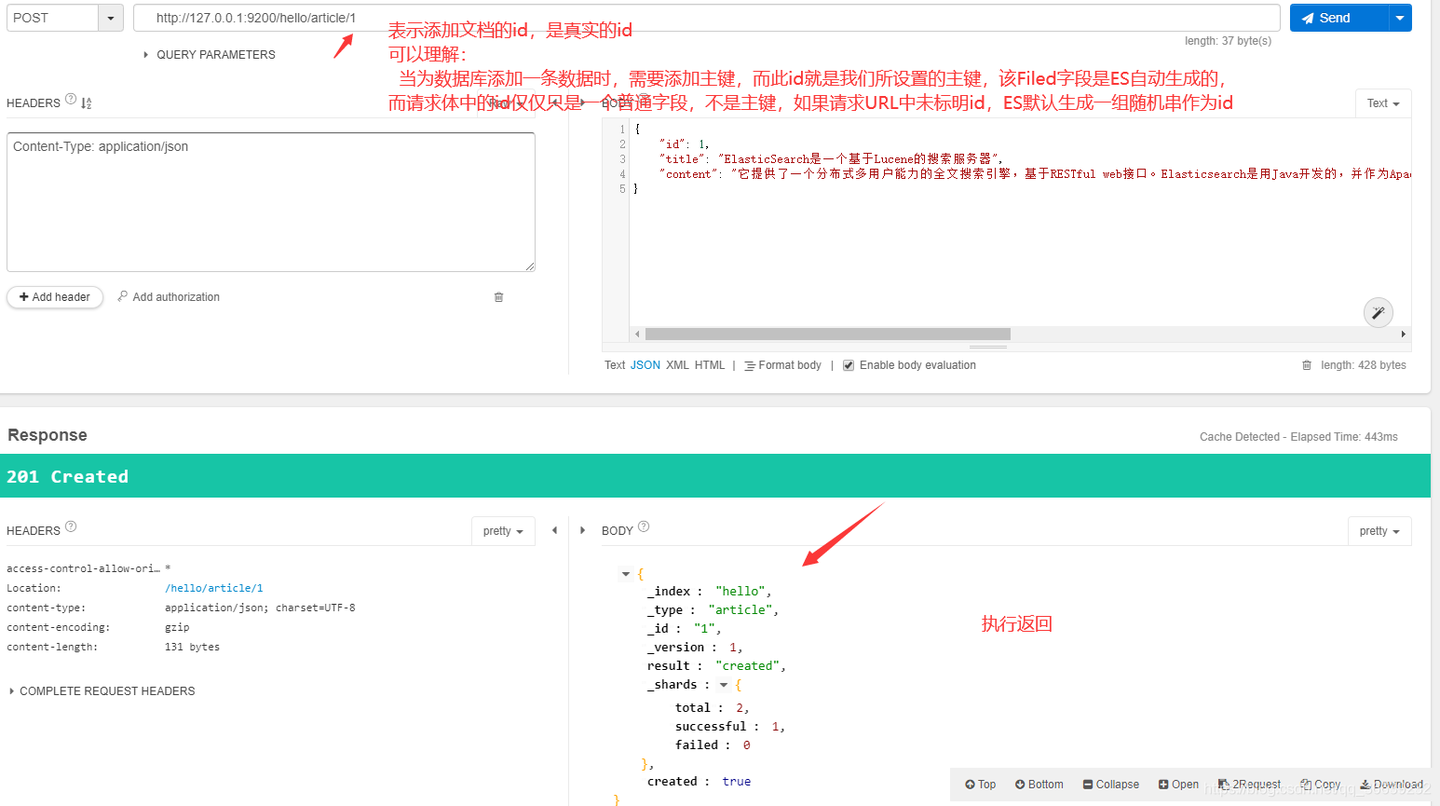The height and width of the screenshot is (806, 1440).
Task: Collapse the root JSON response node
Action: (x=626, y=573)
